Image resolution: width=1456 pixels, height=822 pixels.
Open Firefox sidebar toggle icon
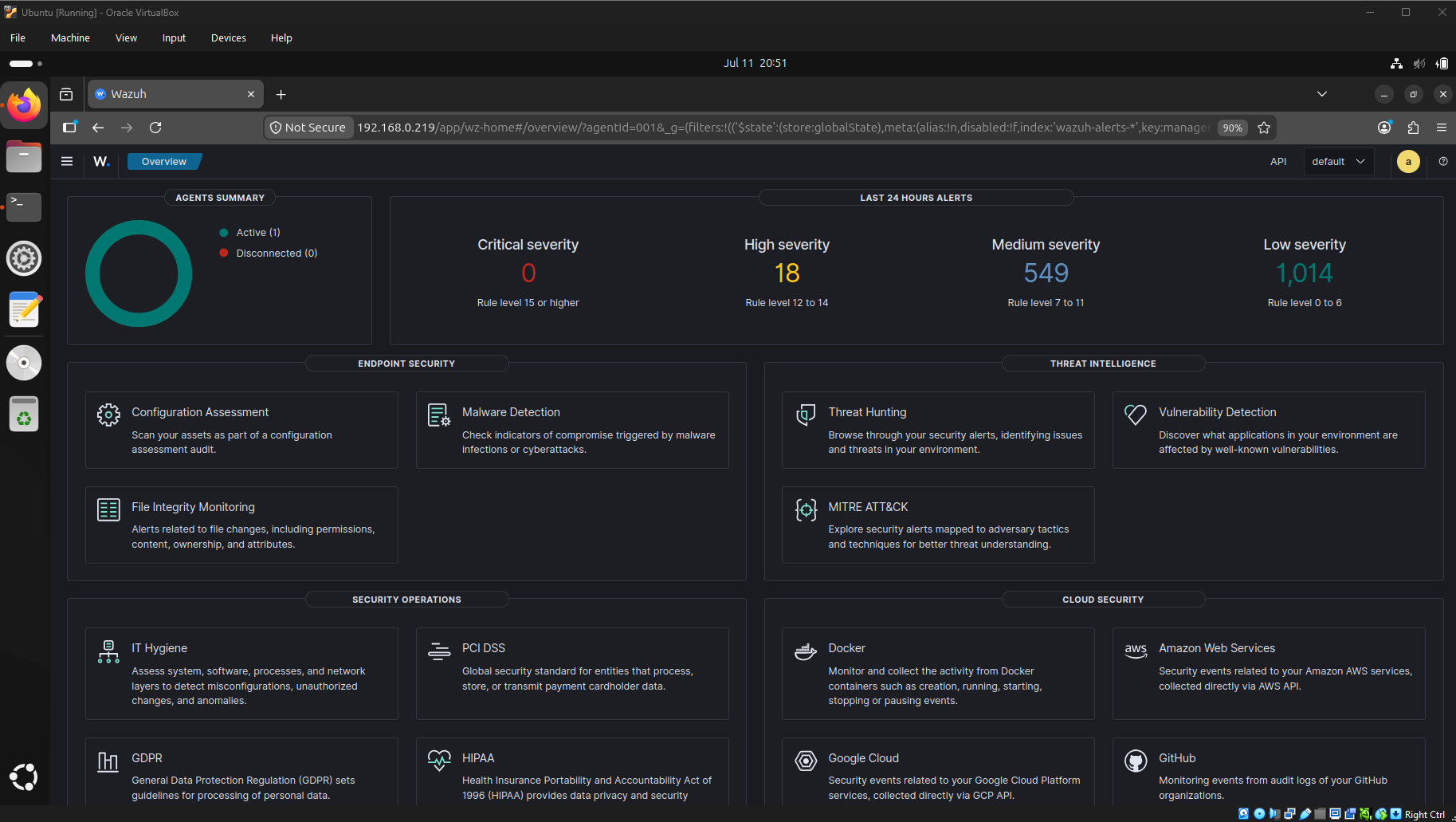[x=69, y=128]
